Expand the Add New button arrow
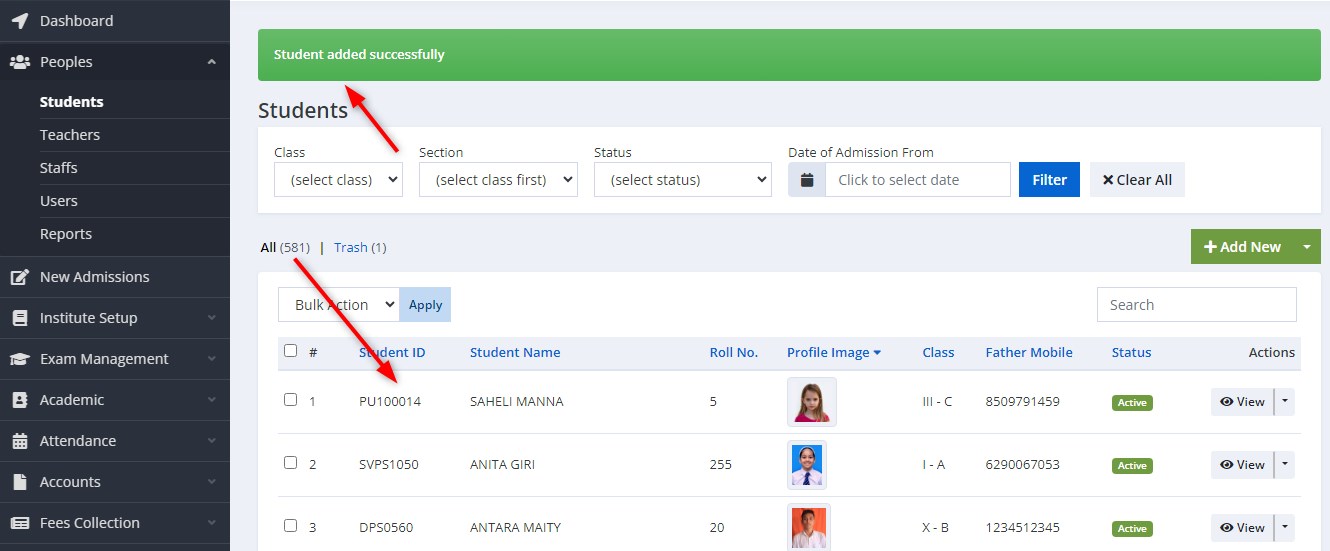This screenshot has height=551, width=1330. [1306, 247]
